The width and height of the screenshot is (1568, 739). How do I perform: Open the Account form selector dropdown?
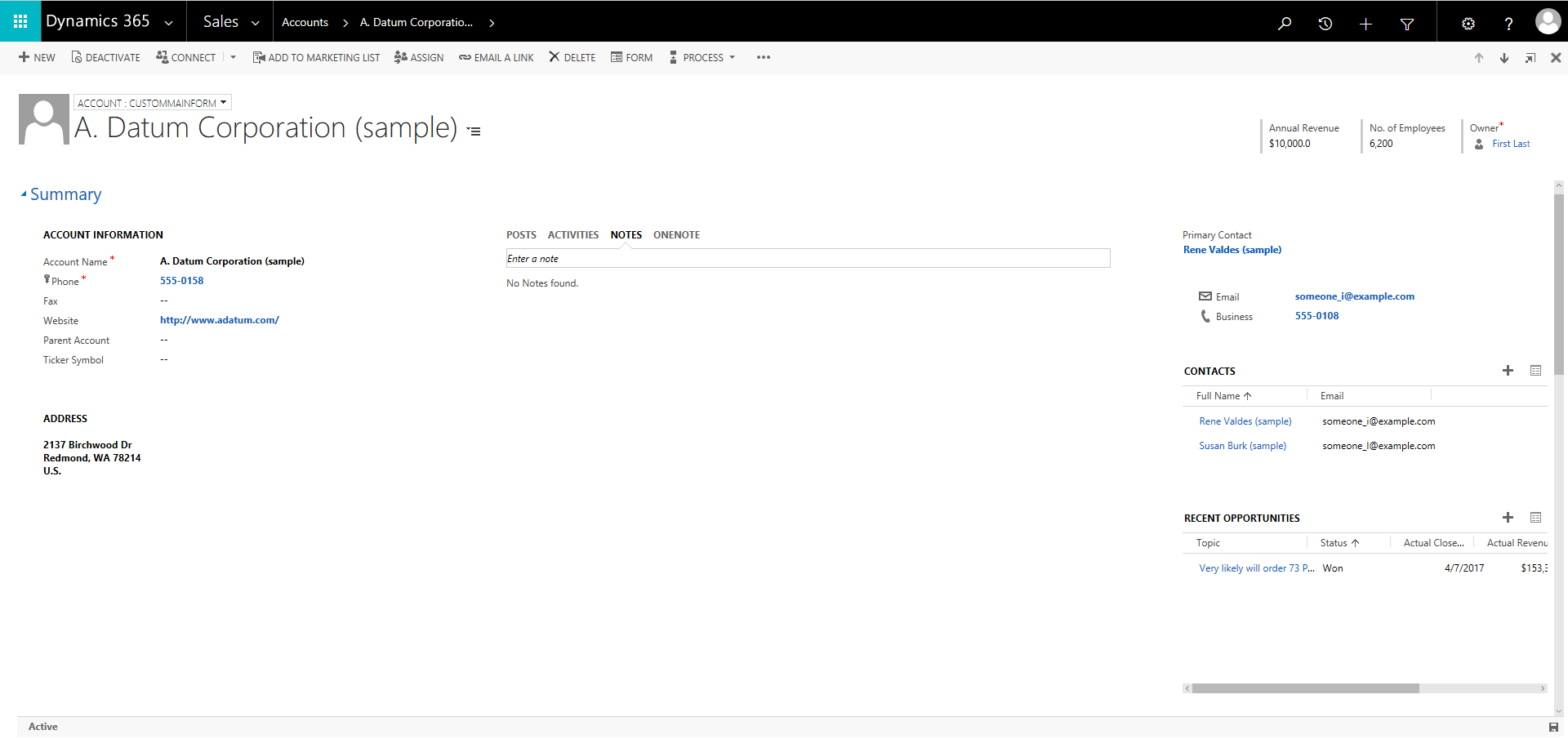[153, 103]
